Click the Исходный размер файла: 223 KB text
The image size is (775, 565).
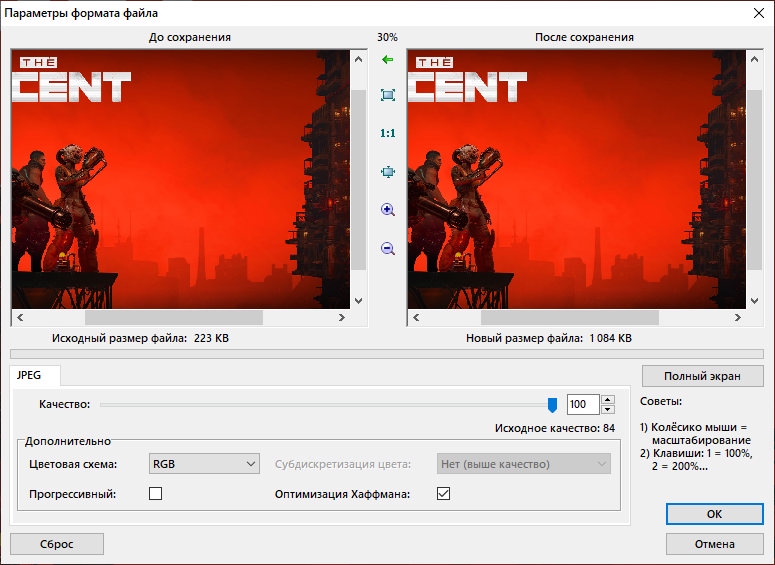(x=140, y=338)
